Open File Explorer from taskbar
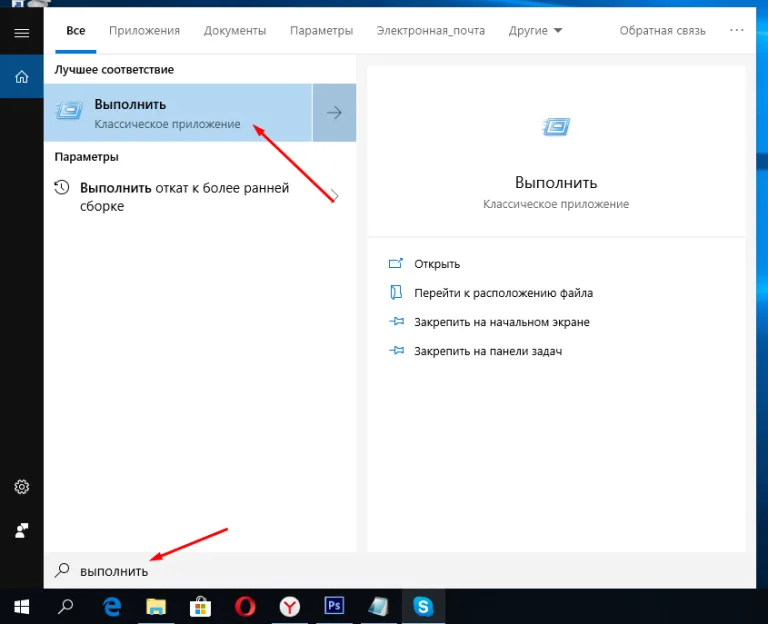The image size is (768, 624). 156,607
